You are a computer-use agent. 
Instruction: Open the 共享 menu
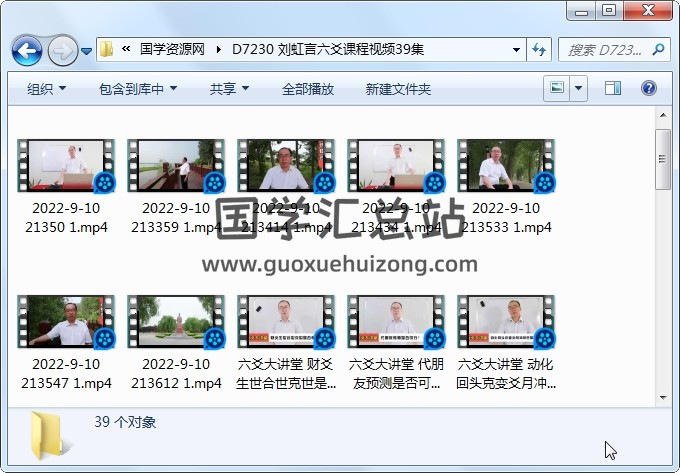point(229,89)
